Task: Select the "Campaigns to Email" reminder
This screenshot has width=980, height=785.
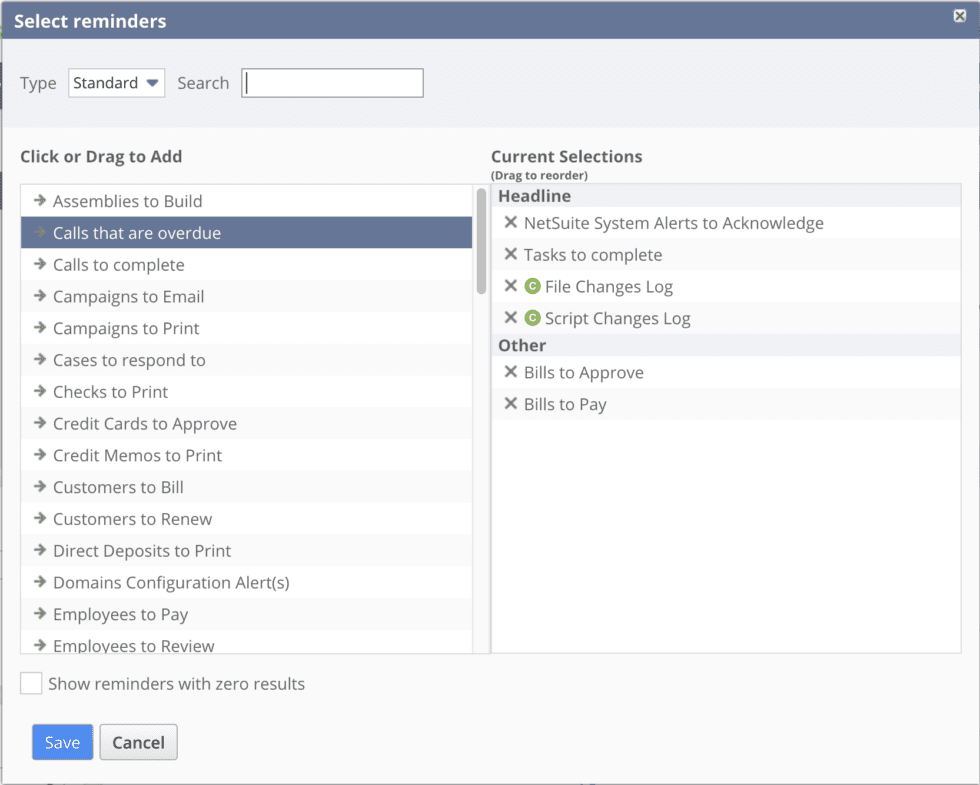Action: coord(128,296)
